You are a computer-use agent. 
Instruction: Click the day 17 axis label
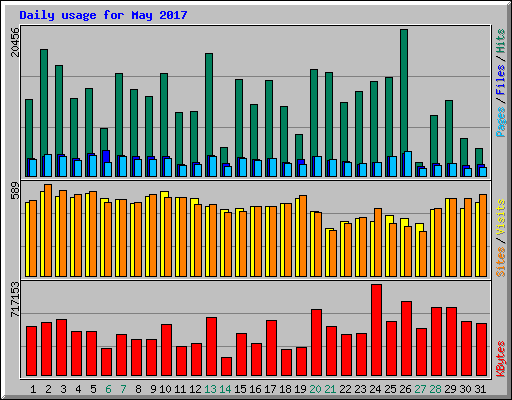coord(270,389)
